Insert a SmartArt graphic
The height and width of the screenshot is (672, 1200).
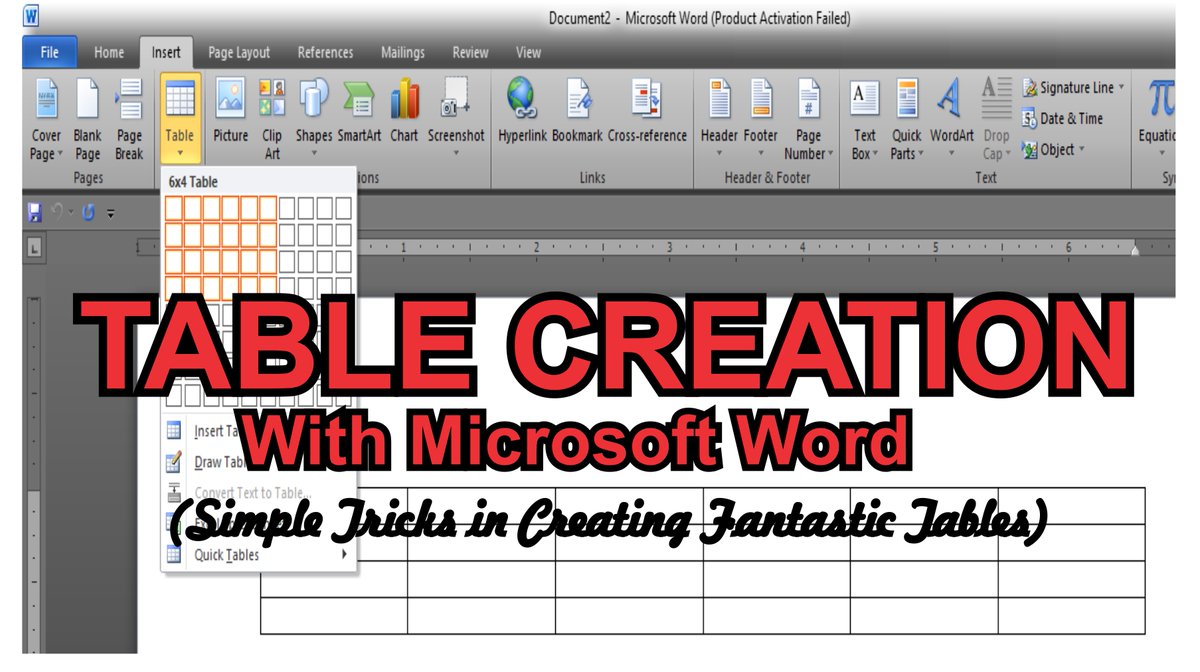click(x=359, y=112)
